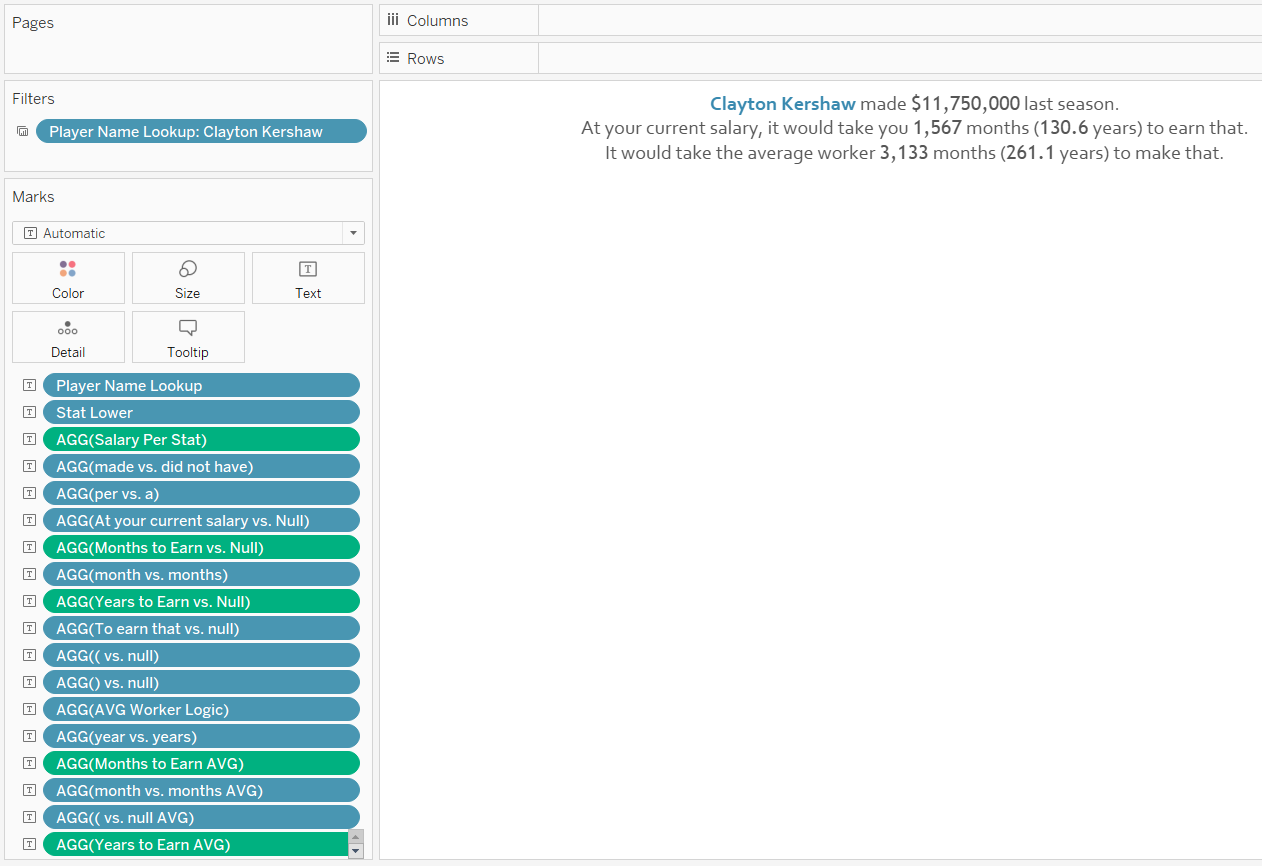Viewport: 1262px width, 866px height.
Task: Select the AGG(Salary Per Stat) pill
Action: 201,439
